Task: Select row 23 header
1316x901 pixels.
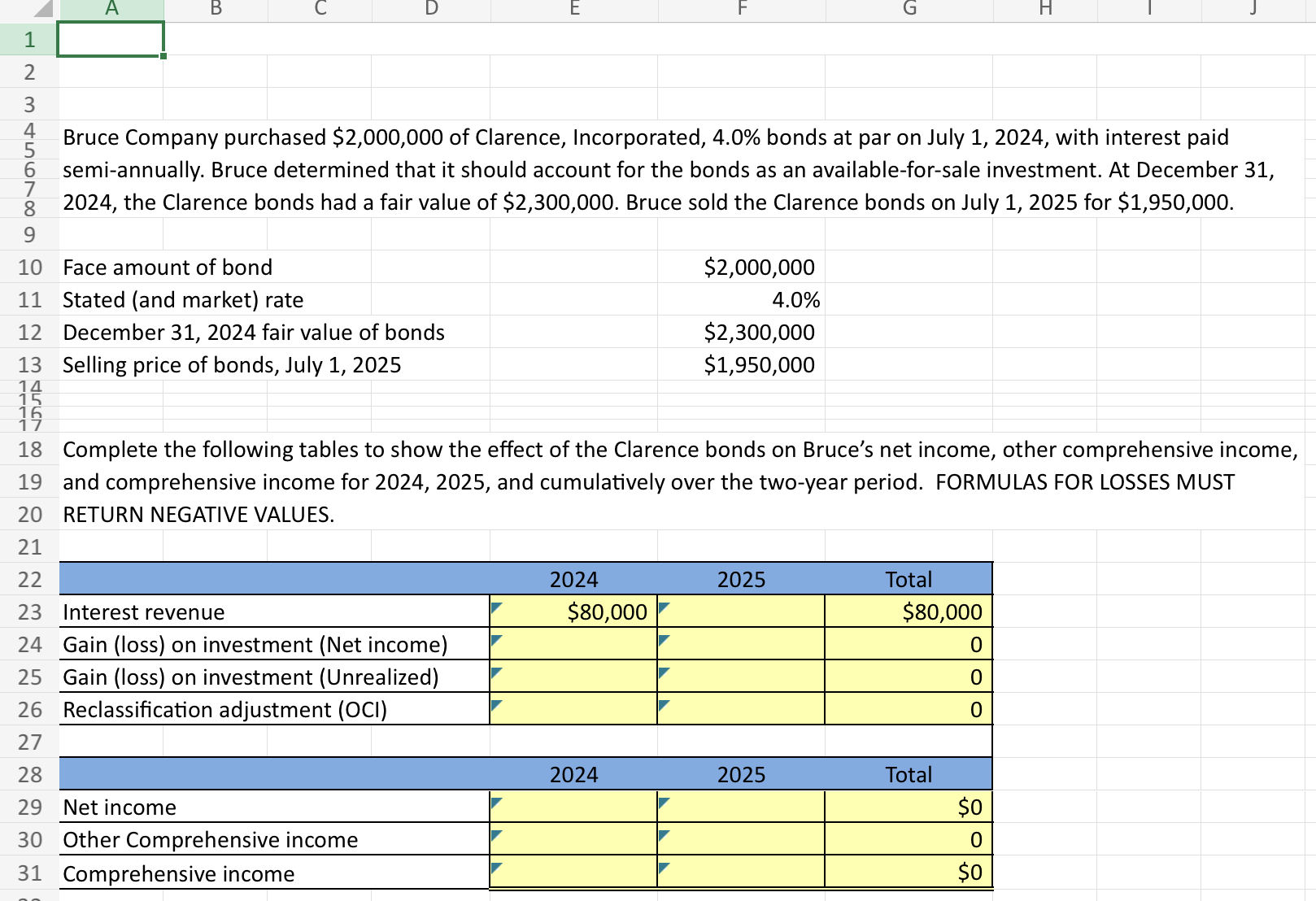Action: tap(28, 612)
